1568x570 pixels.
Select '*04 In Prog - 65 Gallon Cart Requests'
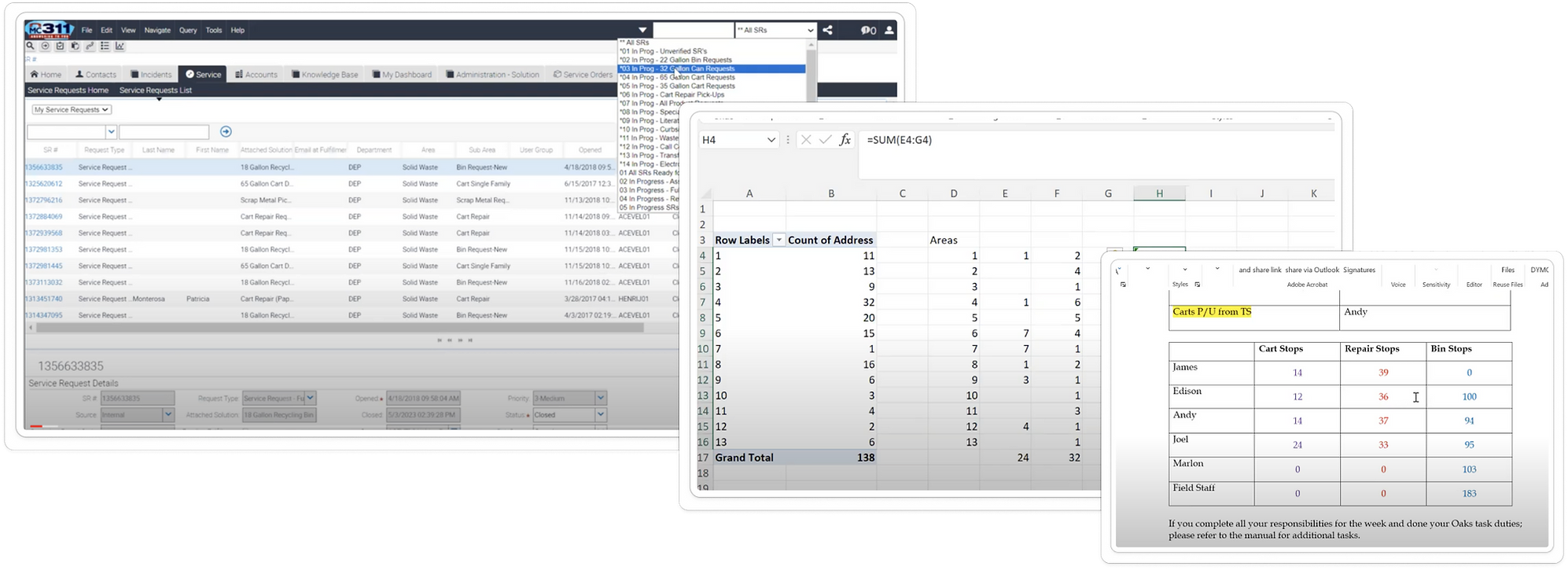point(678,77)
